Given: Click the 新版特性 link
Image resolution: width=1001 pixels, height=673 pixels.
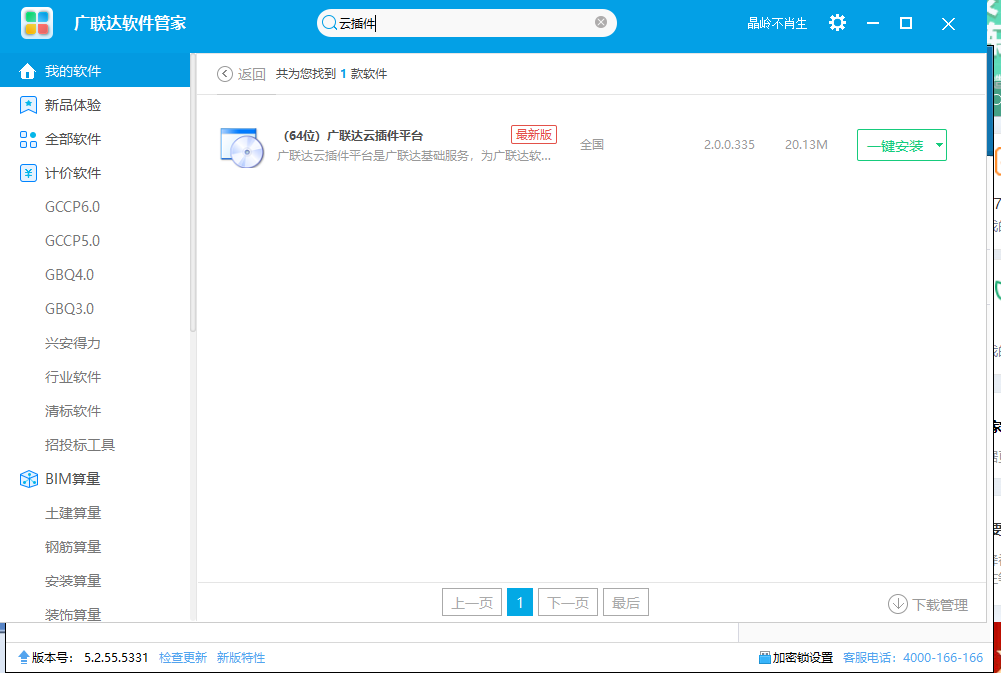Looking at the screenshot, I should [x=241, y=658].
